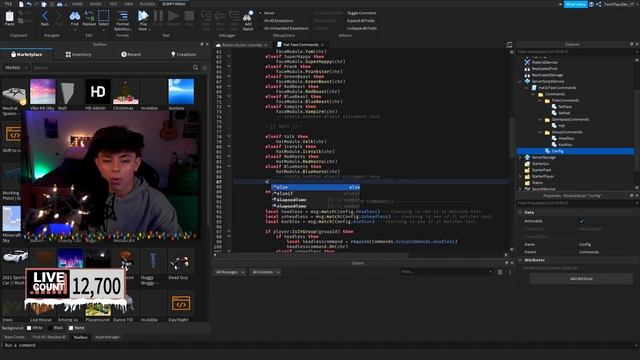Screen dimensions: 640x360
Task: Switch to Hat Face Commands script tab
Action: pyautogui.click(x=300, y=44)
